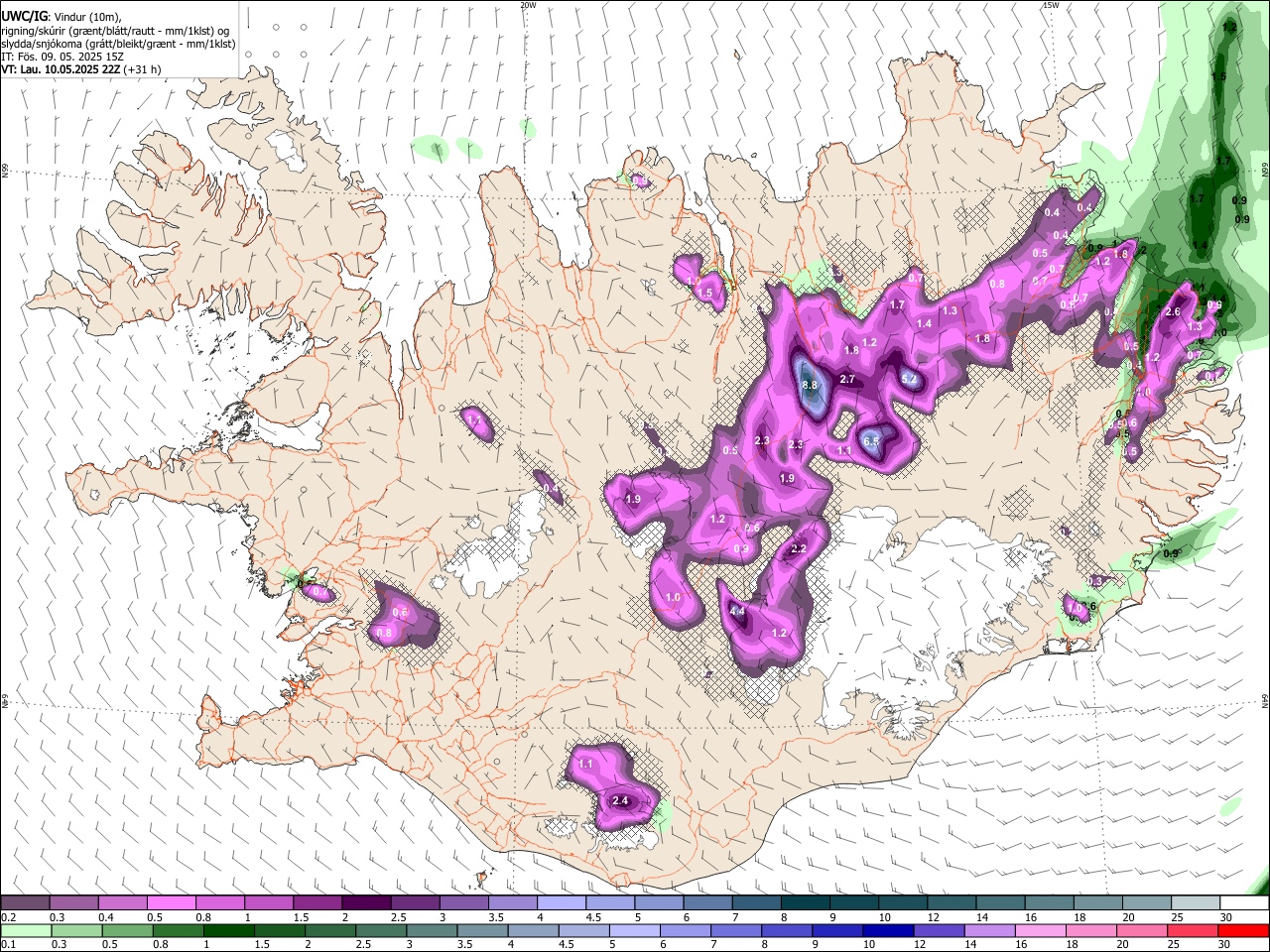Select upper legend swatch between 12 and 14

coord(952,902)
